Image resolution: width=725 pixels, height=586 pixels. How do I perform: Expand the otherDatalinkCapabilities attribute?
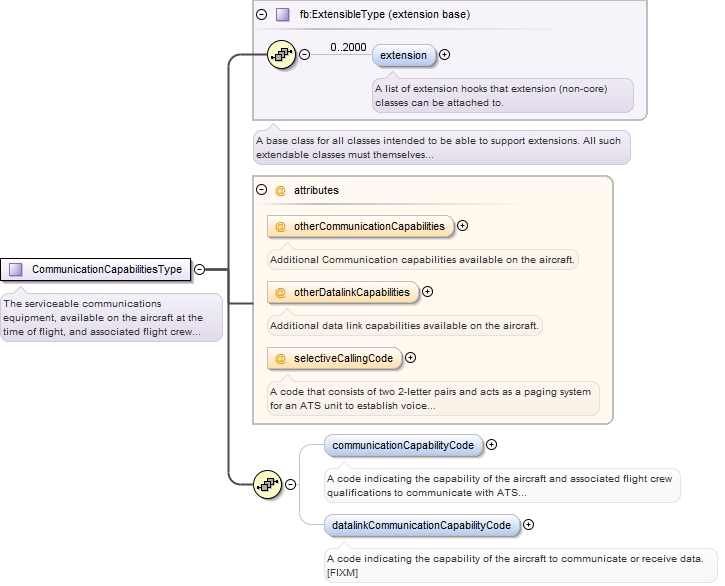point(428,292)
